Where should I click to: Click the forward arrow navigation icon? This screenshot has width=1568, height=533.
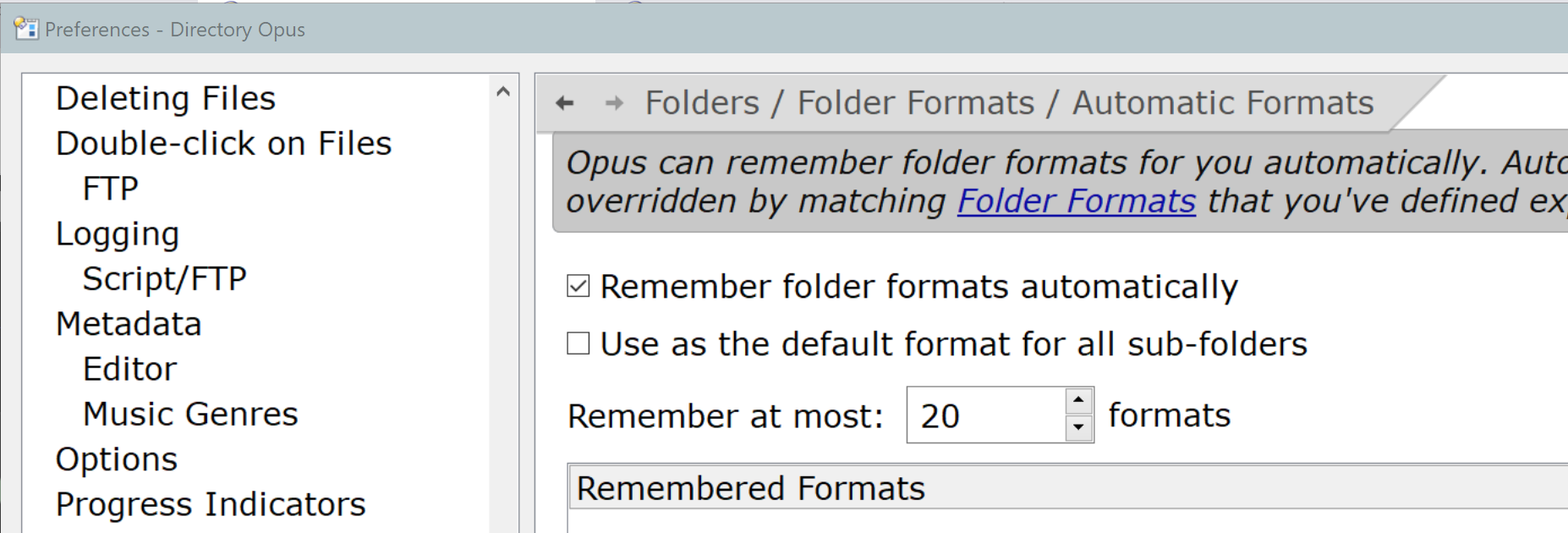coord(615,103)
